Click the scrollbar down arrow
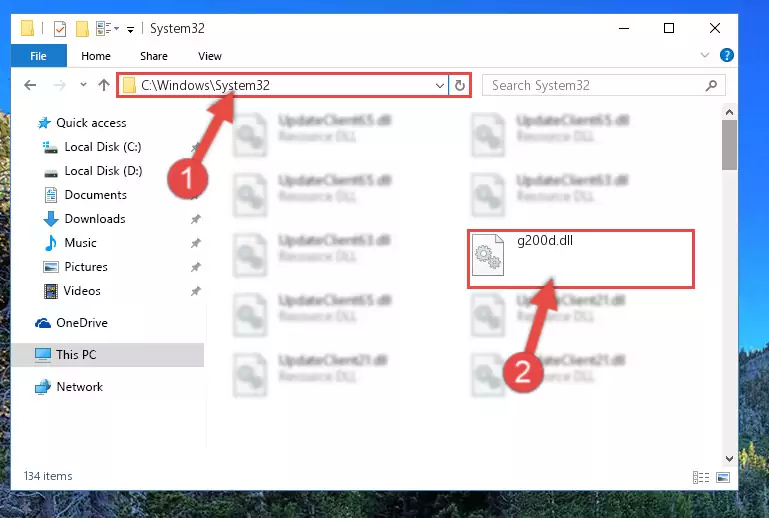Viewport: 769px width, 518px height. 729,459
